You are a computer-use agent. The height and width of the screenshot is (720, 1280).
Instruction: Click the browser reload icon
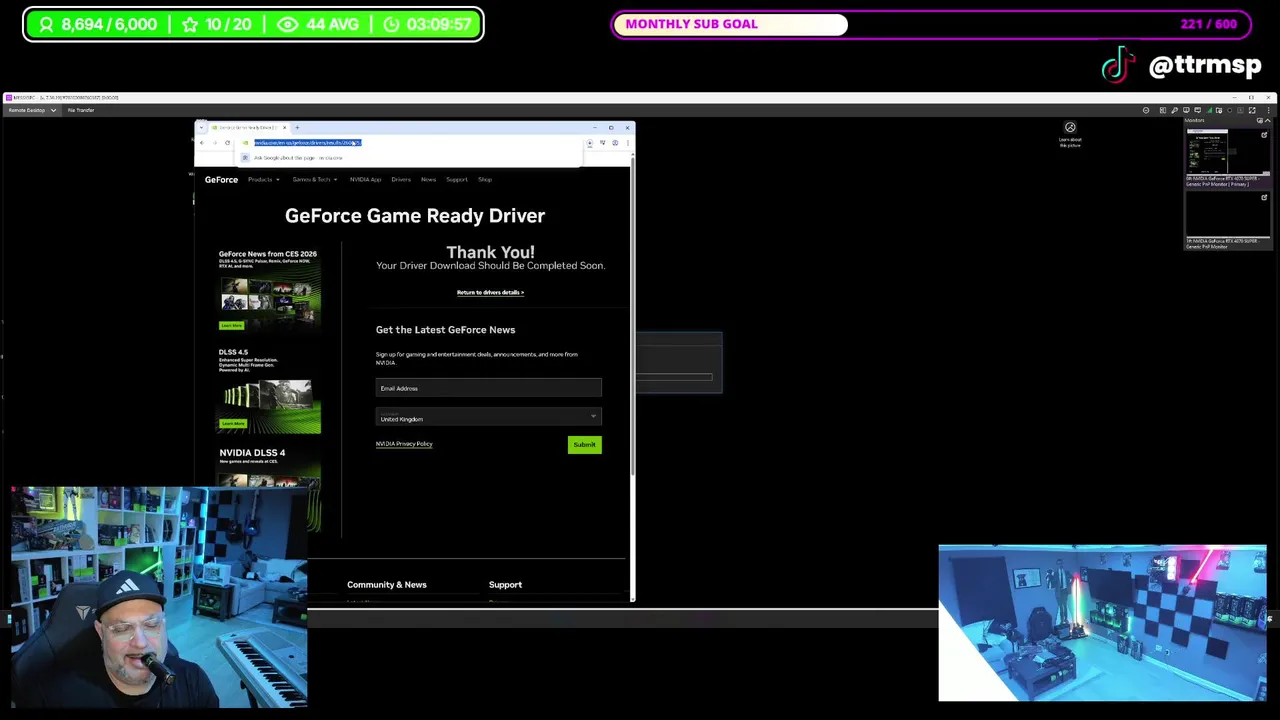tap(228, 143)
